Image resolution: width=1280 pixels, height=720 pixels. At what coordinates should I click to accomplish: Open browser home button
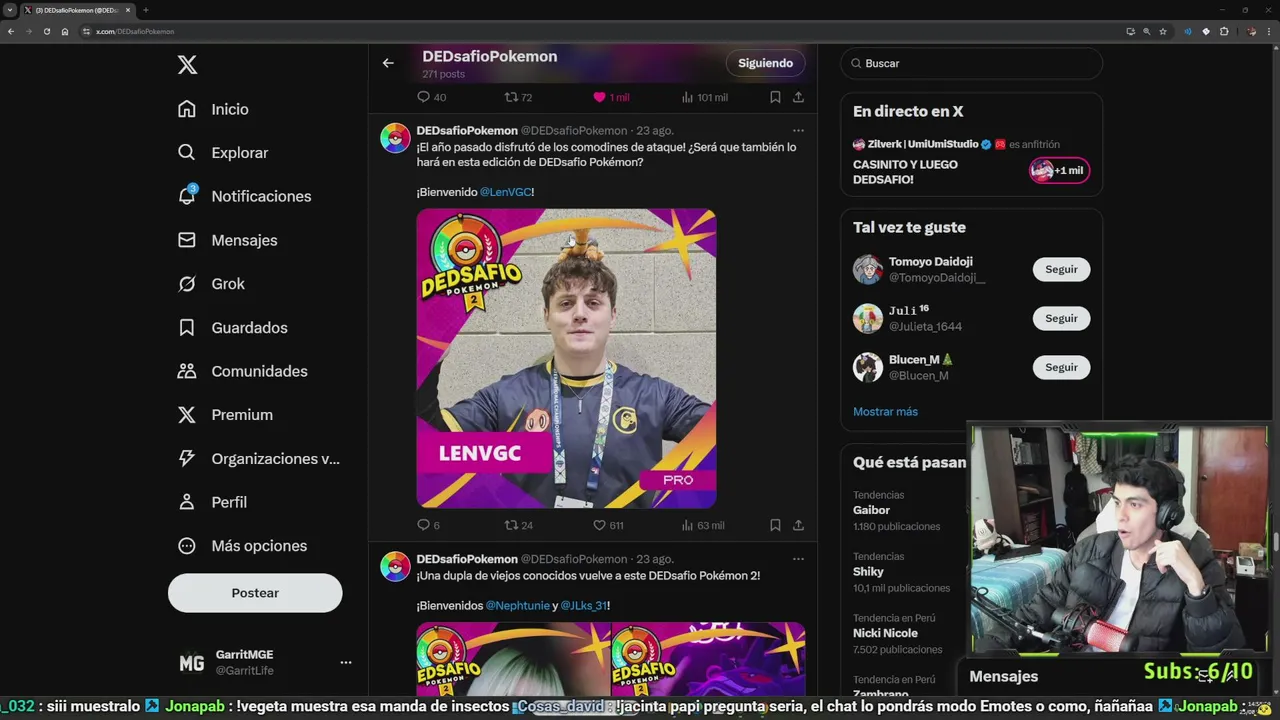tap(65, 31)
